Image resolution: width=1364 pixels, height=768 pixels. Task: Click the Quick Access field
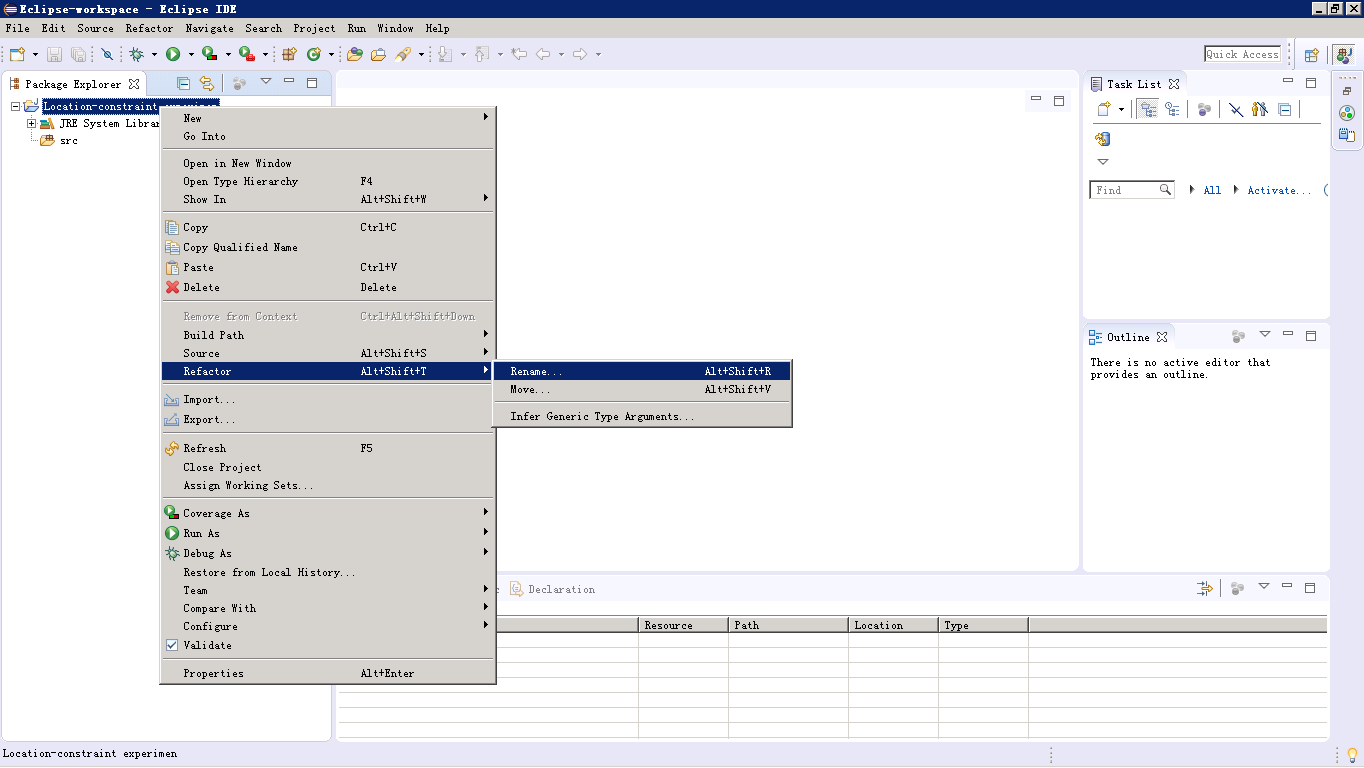point(1242,54)
